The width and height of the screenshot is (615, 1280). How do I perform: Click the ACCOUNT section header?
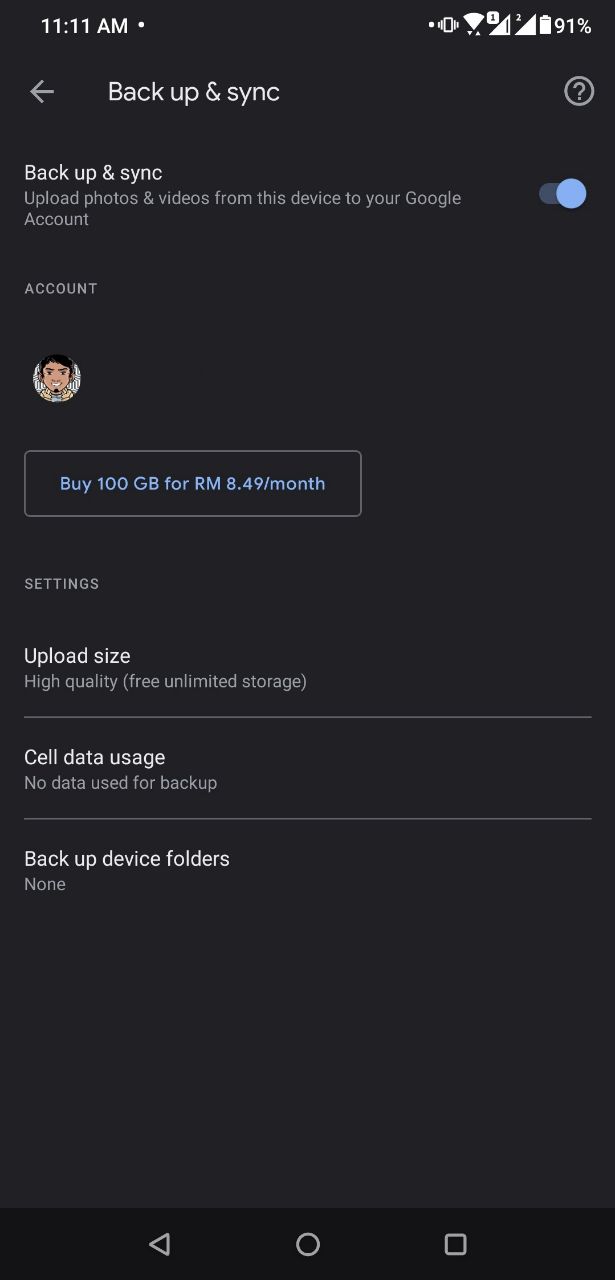pos(61,288)
